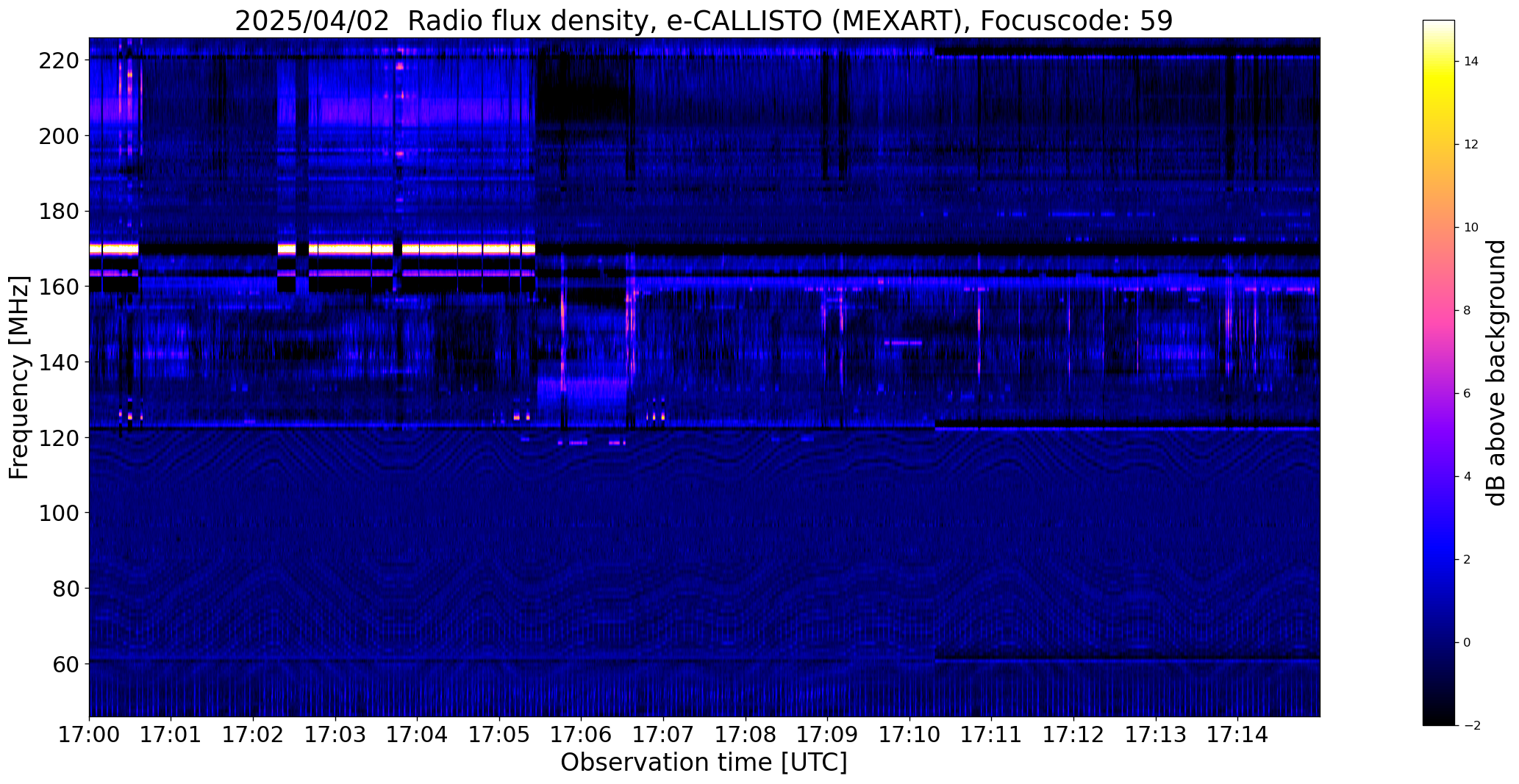Click the 'dB above background' colorbar label
This screenshot has height=784, width=1519.
(1495, 373)
